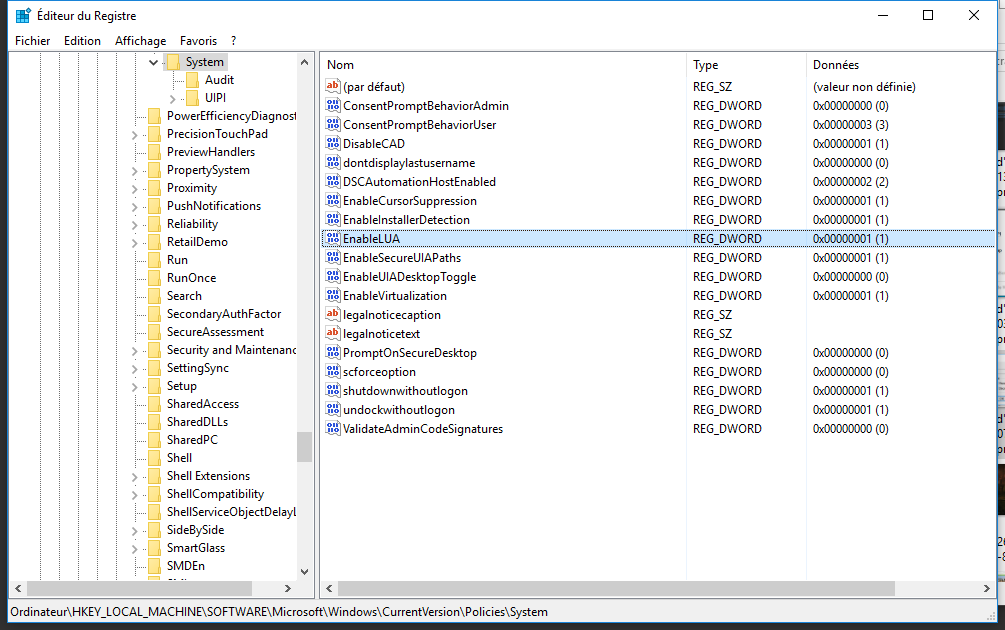Select the RunOnce key in the tree
The height and width of the screenshot is (630, 1005).
click(x=192, y=278)
